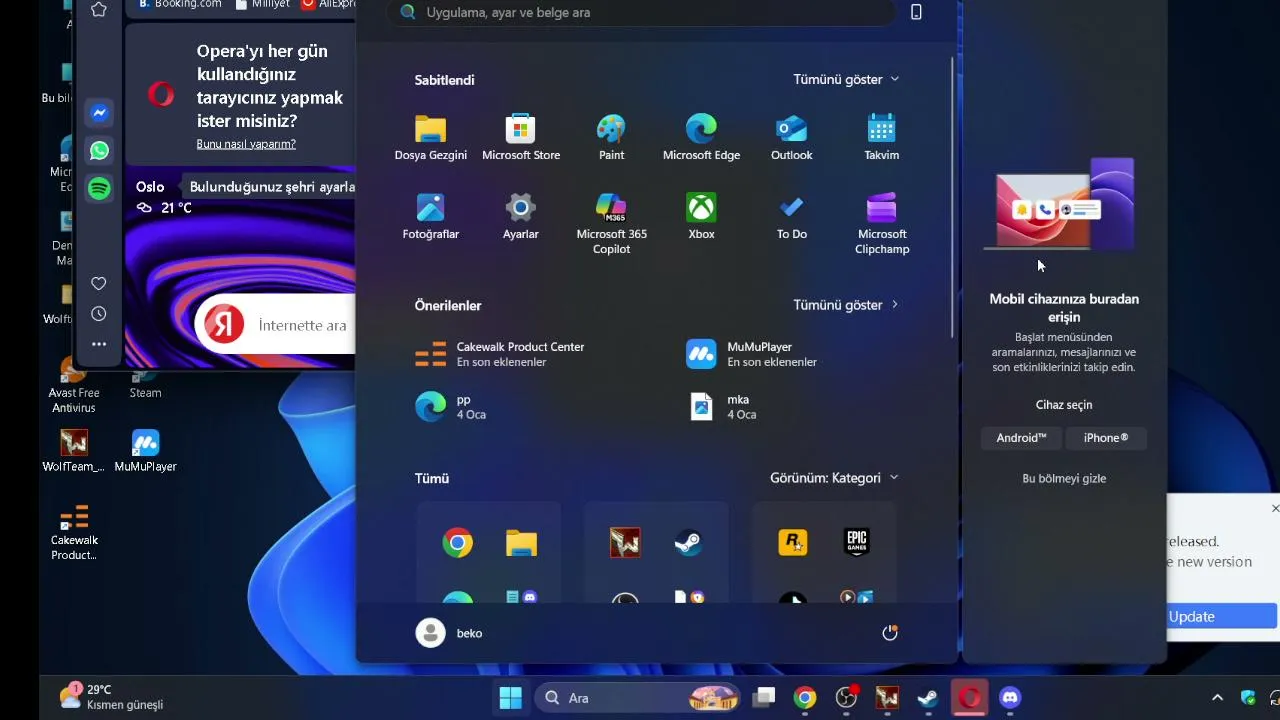Open Spotify in Opera sidebar
1280x720 pixels.
99,188
